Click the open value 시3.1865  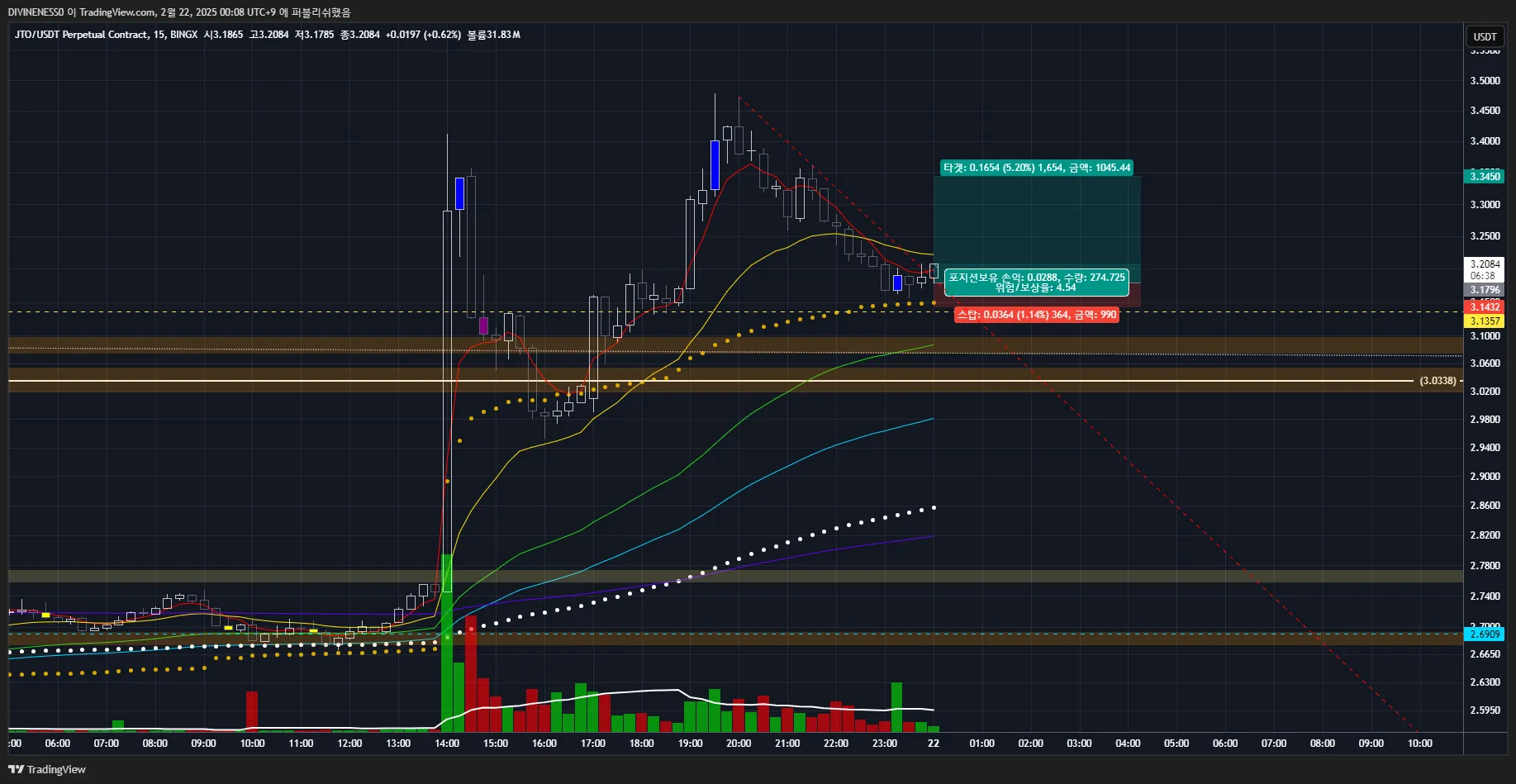click(224, 35)
